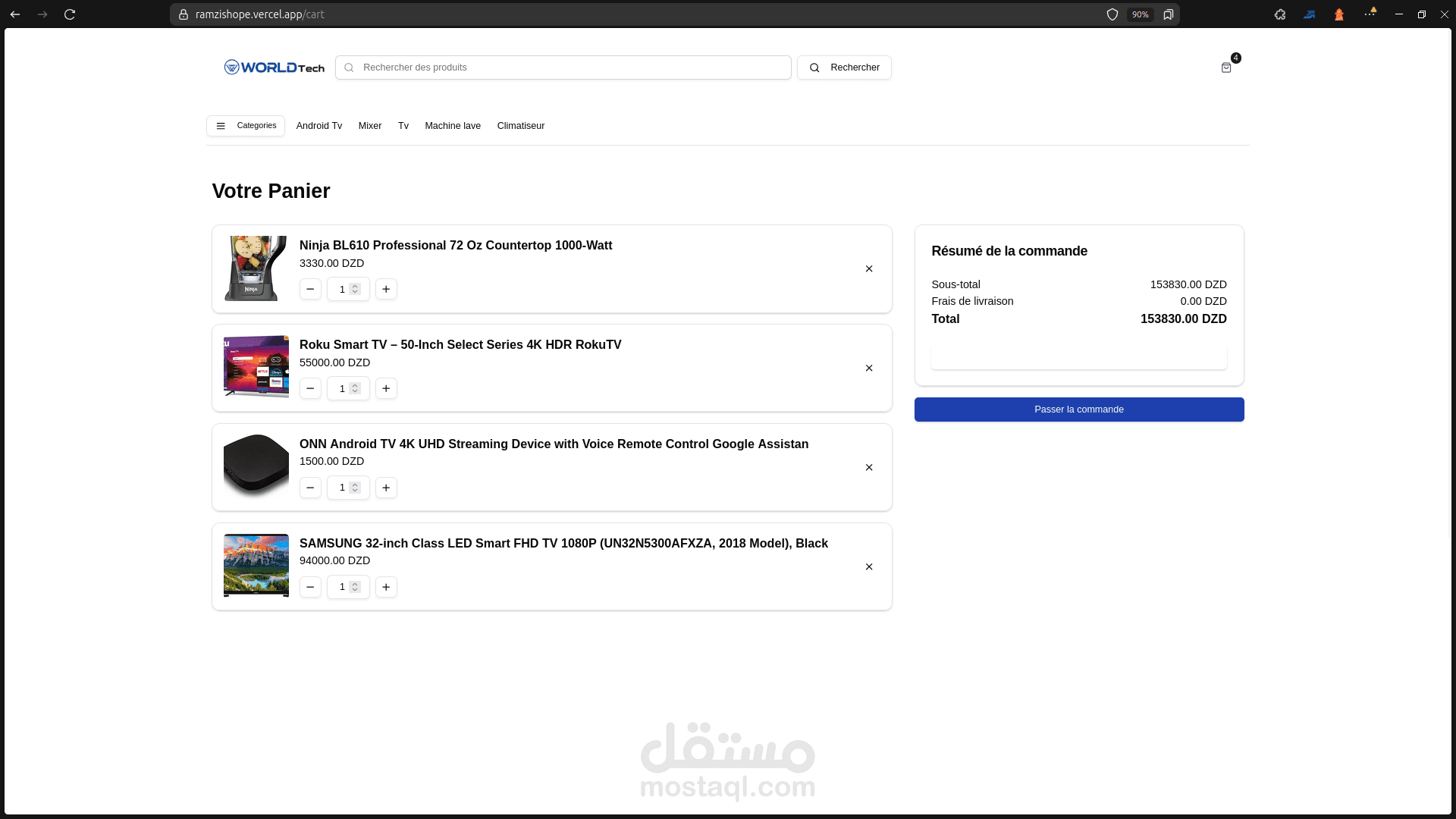Click the 90% zoom indicator
This screenshot has width=1456, height=819.
(1140, 14)
